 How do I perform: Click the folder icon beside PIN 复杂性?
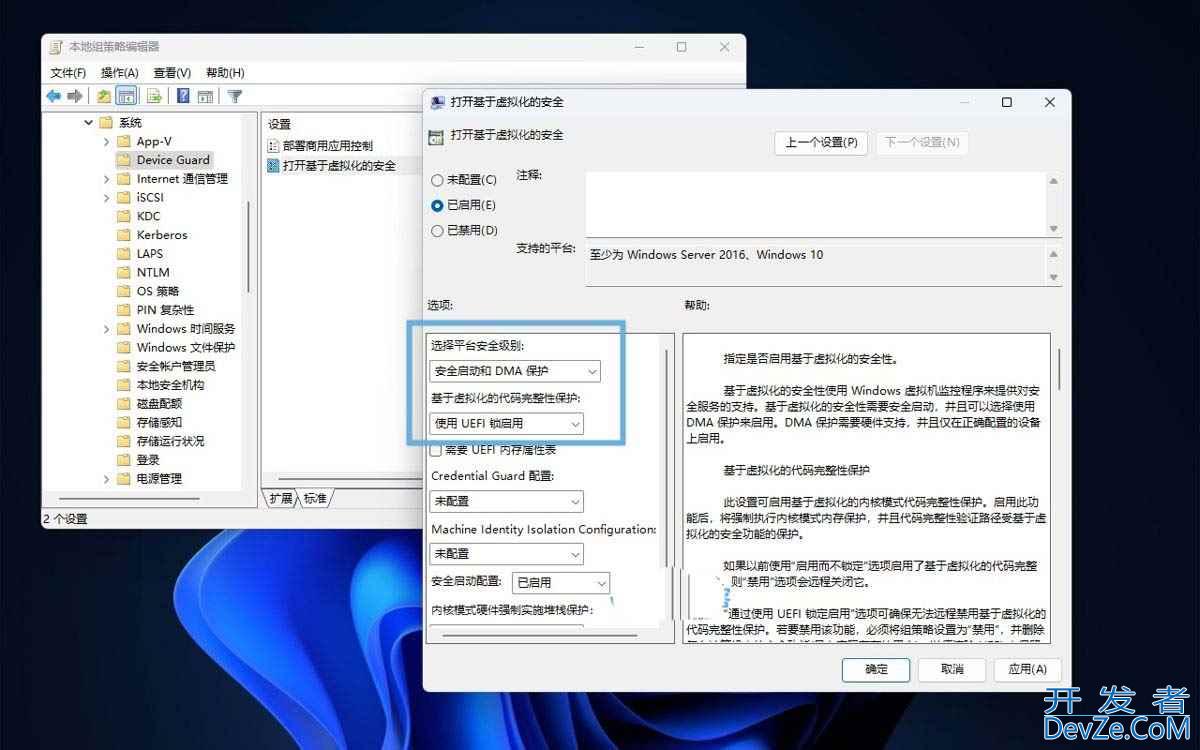tap(124, 310)
